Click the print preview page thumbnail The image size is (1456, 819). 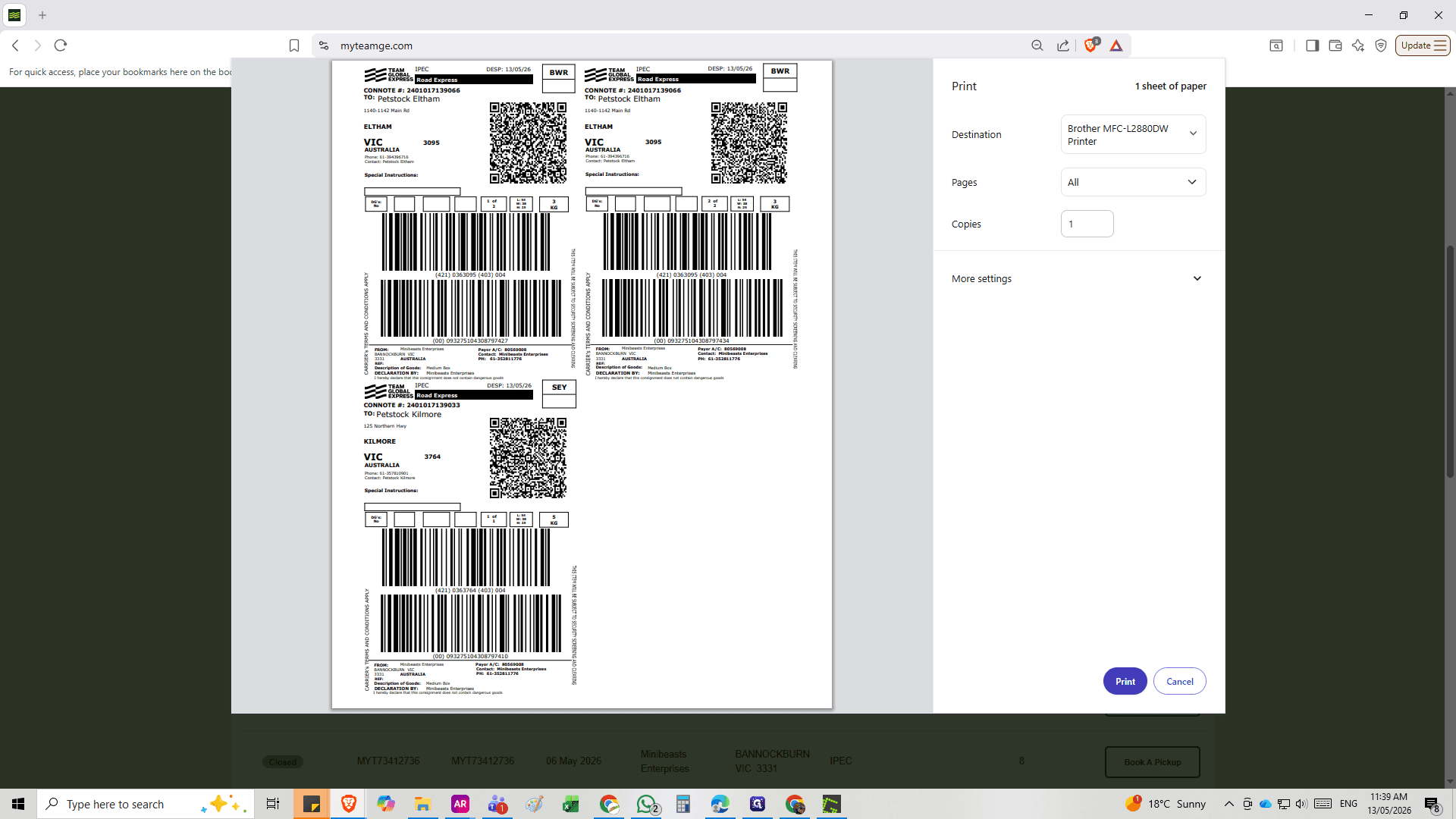(582, 384)
